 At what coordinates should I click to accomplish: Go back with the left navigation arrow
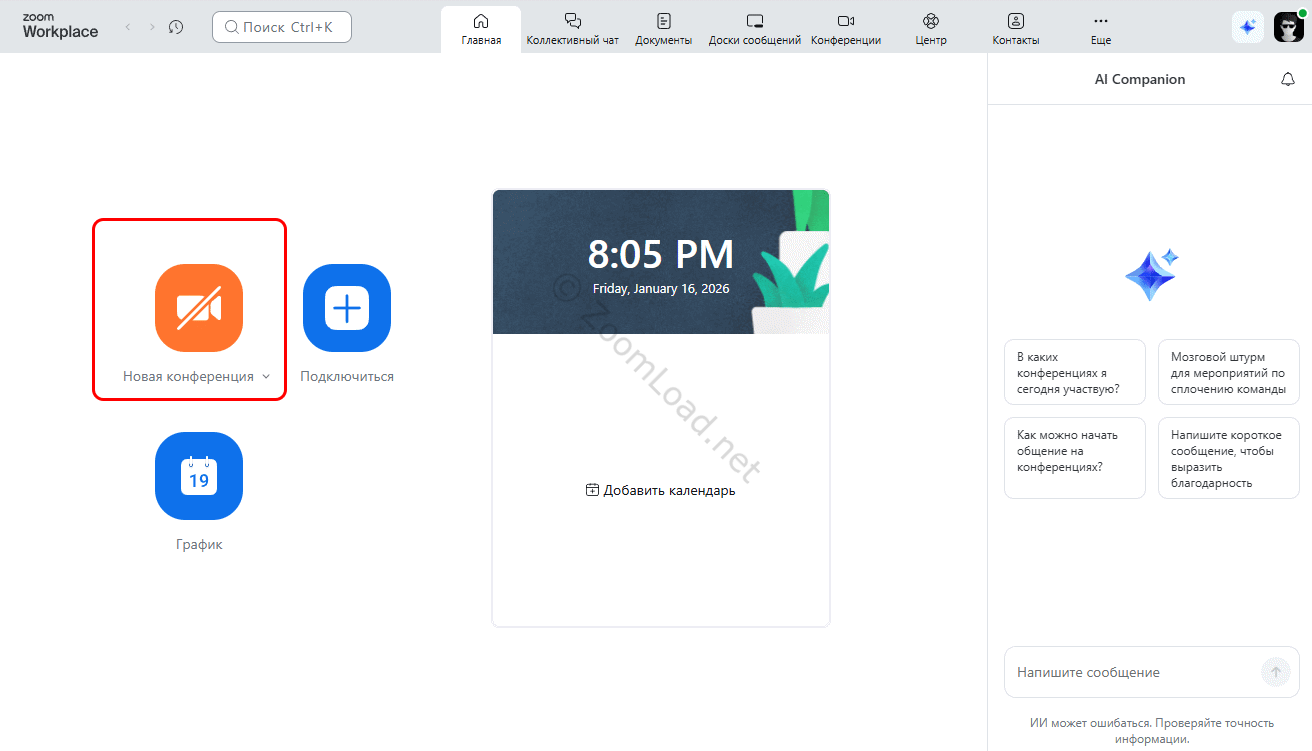128,27
